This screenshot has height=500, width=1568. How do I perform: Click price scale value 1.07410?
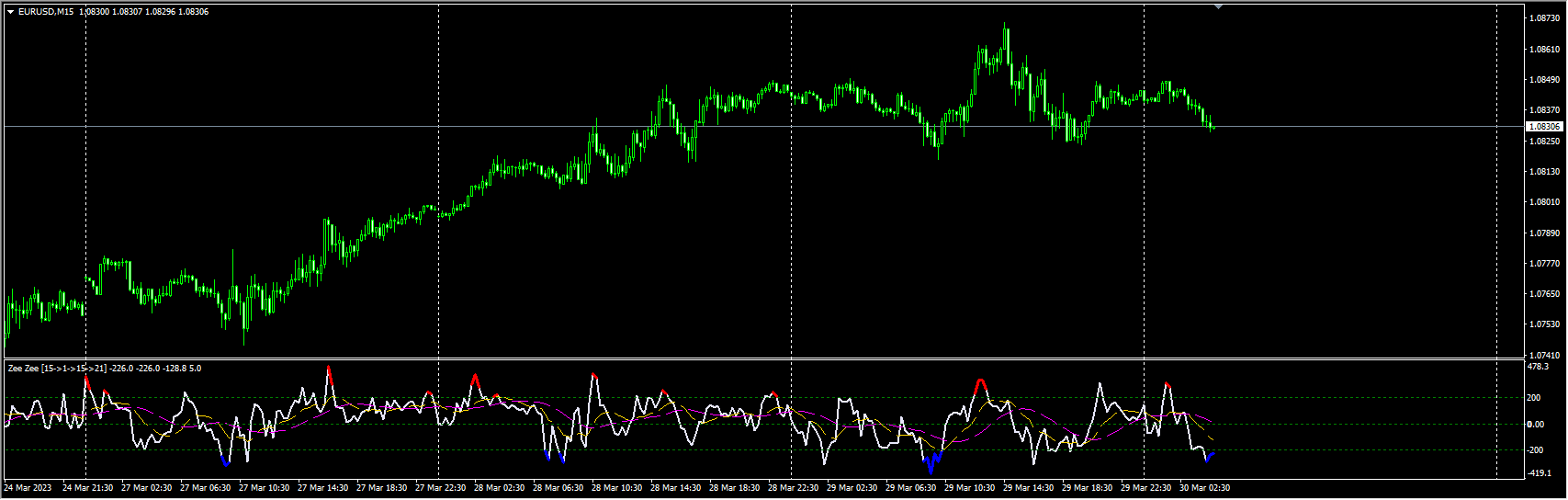click(1544, 355)
